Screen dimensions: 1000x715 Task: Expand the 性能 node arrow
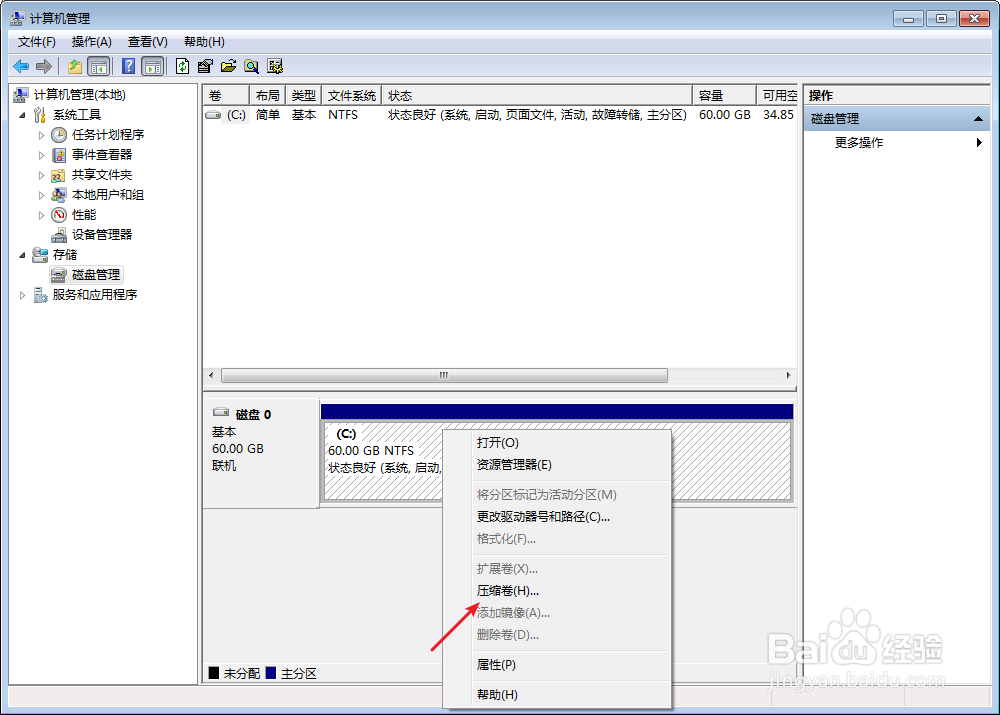[x=41, y=215]
